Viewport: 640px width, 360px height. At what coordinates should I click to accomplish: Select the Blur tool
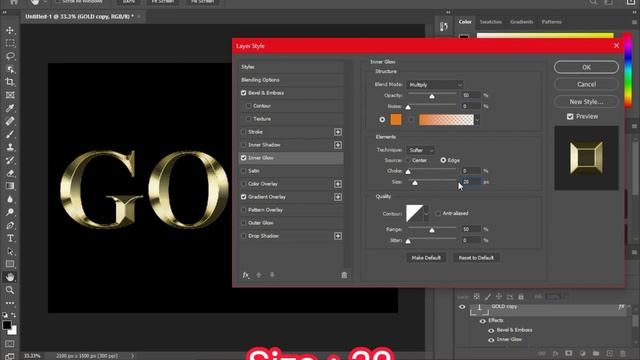10,199
